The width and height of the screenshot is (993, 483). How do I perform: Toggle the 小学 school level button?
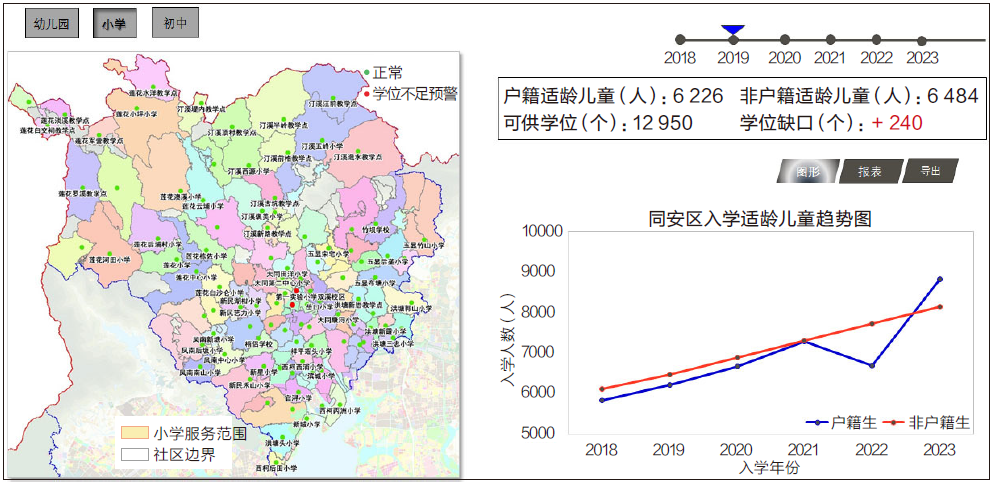click(115, 24)
